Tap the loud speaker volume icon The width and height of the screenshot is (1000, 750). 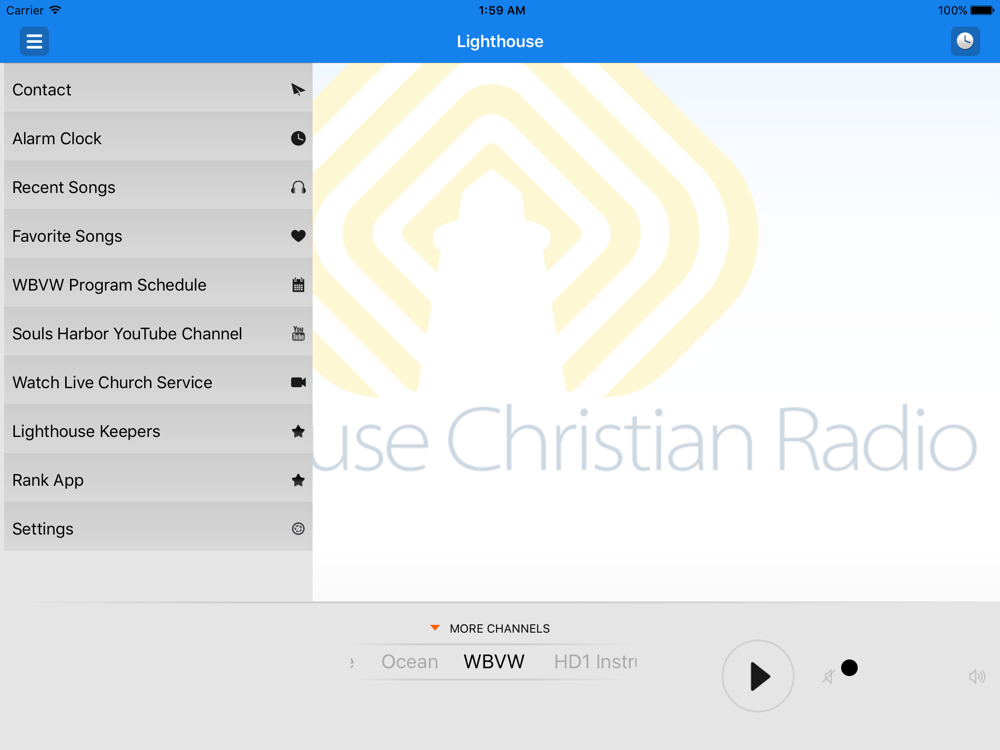[x=976, y=676]
